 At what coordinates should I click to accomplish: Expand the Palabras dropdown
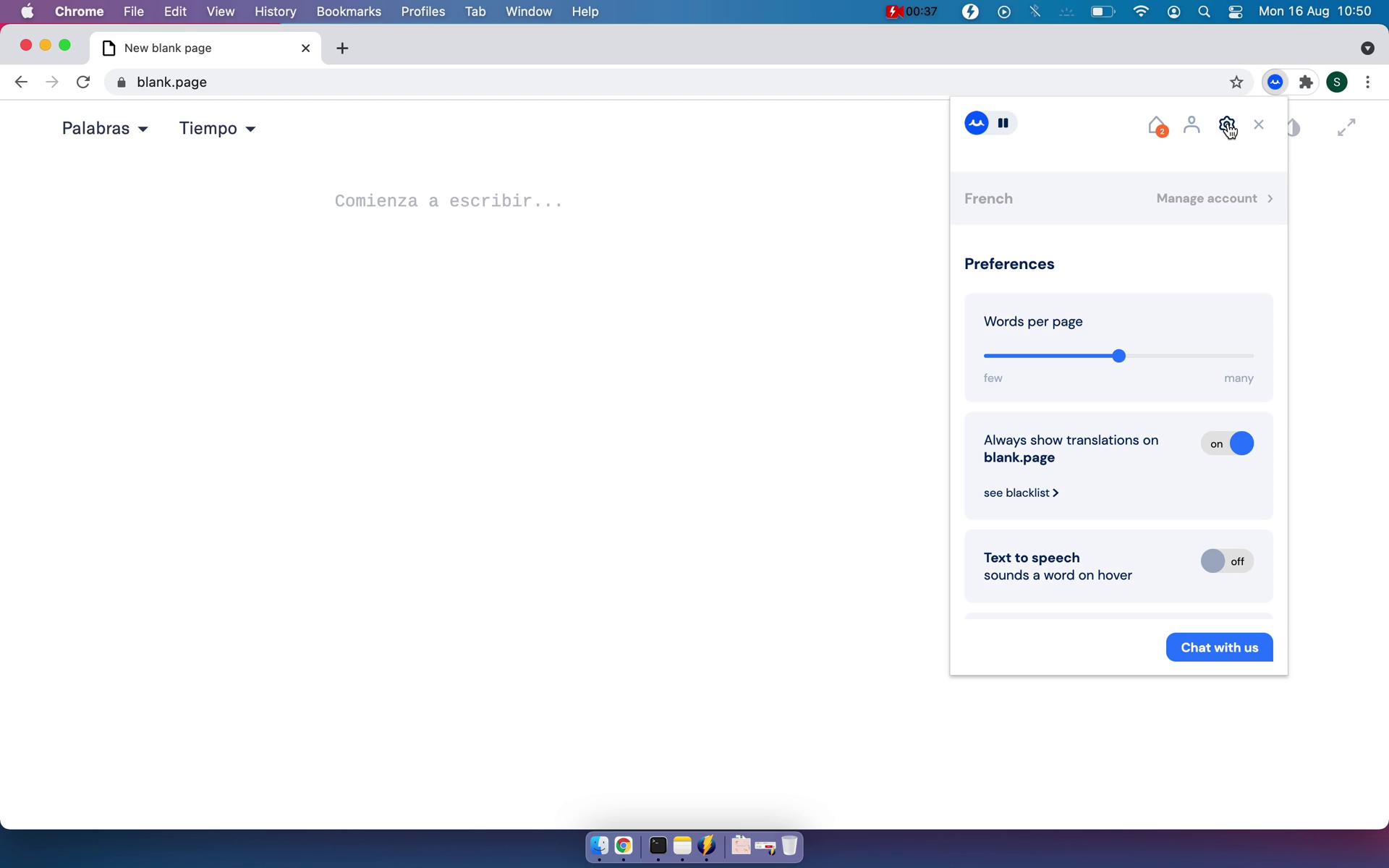pos(106,129)
